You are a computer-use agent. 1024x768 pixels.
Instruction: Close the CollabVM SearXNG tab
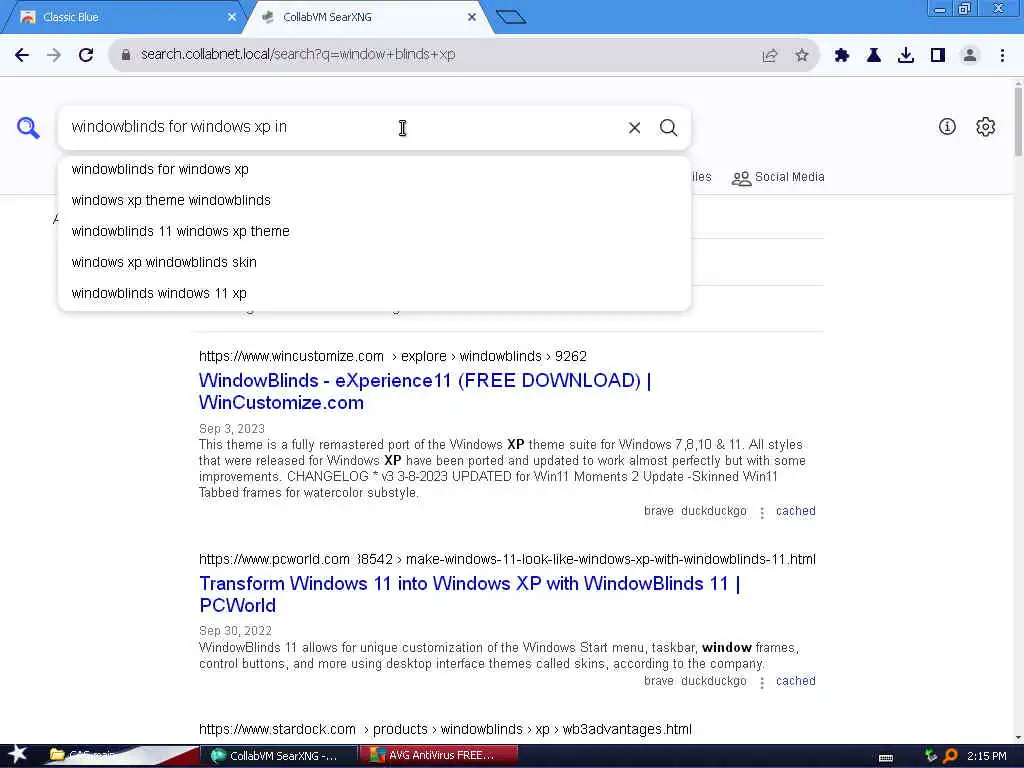point(472,18)
